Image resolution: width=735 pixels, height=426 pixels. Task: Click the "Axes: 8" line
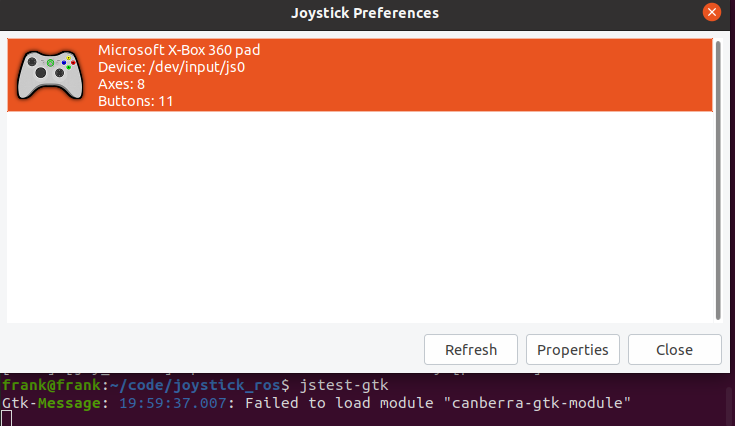[x=122, y=85]
